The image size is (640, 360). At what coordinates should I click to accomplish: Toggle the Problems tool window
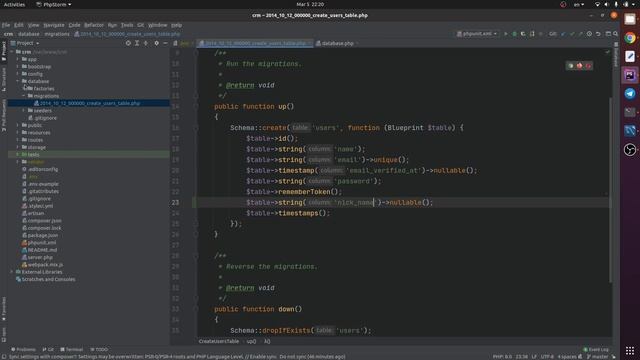(x=24, y=349)
